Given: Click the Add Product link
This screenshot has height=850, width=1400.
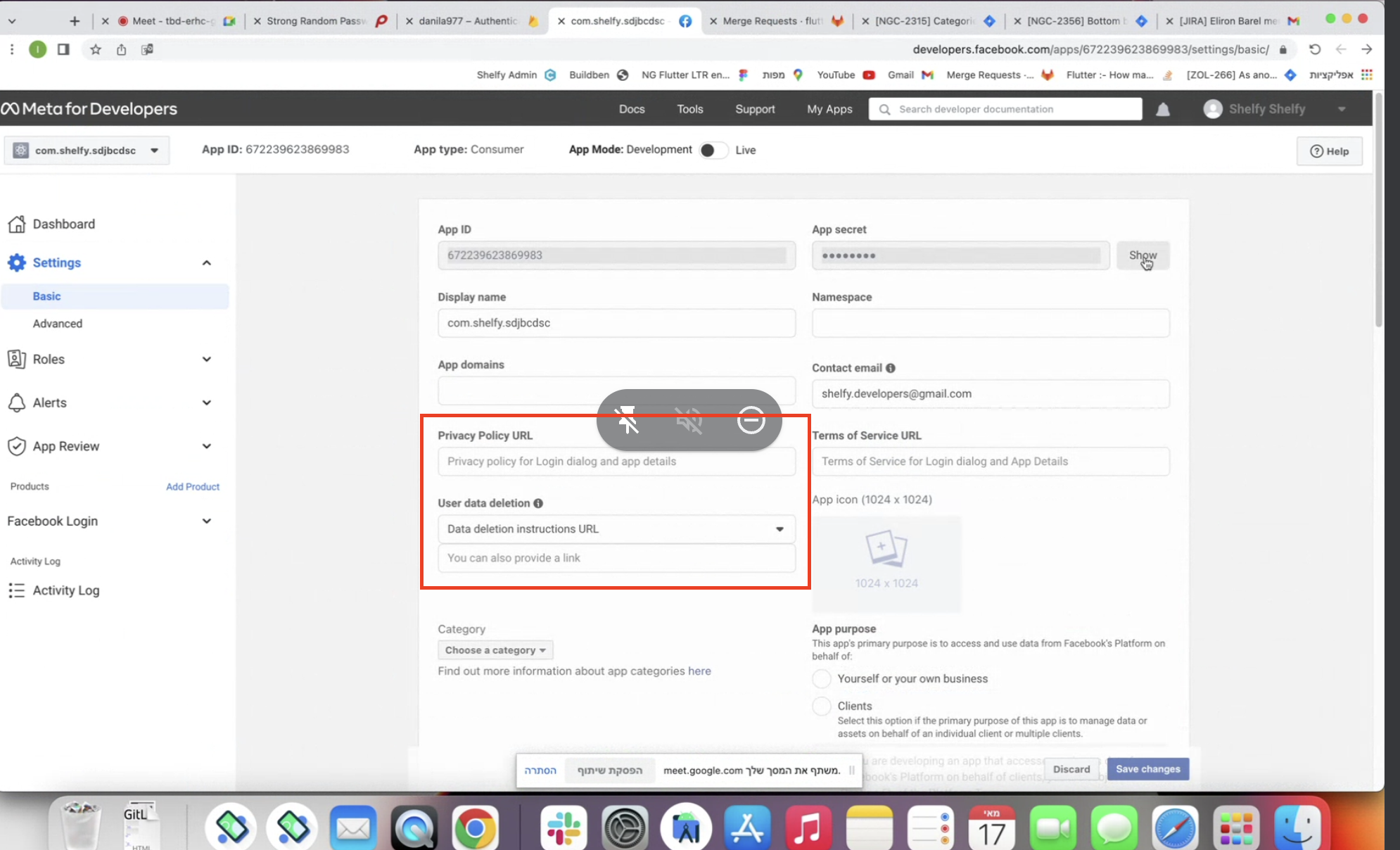Looking at the screenshot, I should (x=193, y=486).
